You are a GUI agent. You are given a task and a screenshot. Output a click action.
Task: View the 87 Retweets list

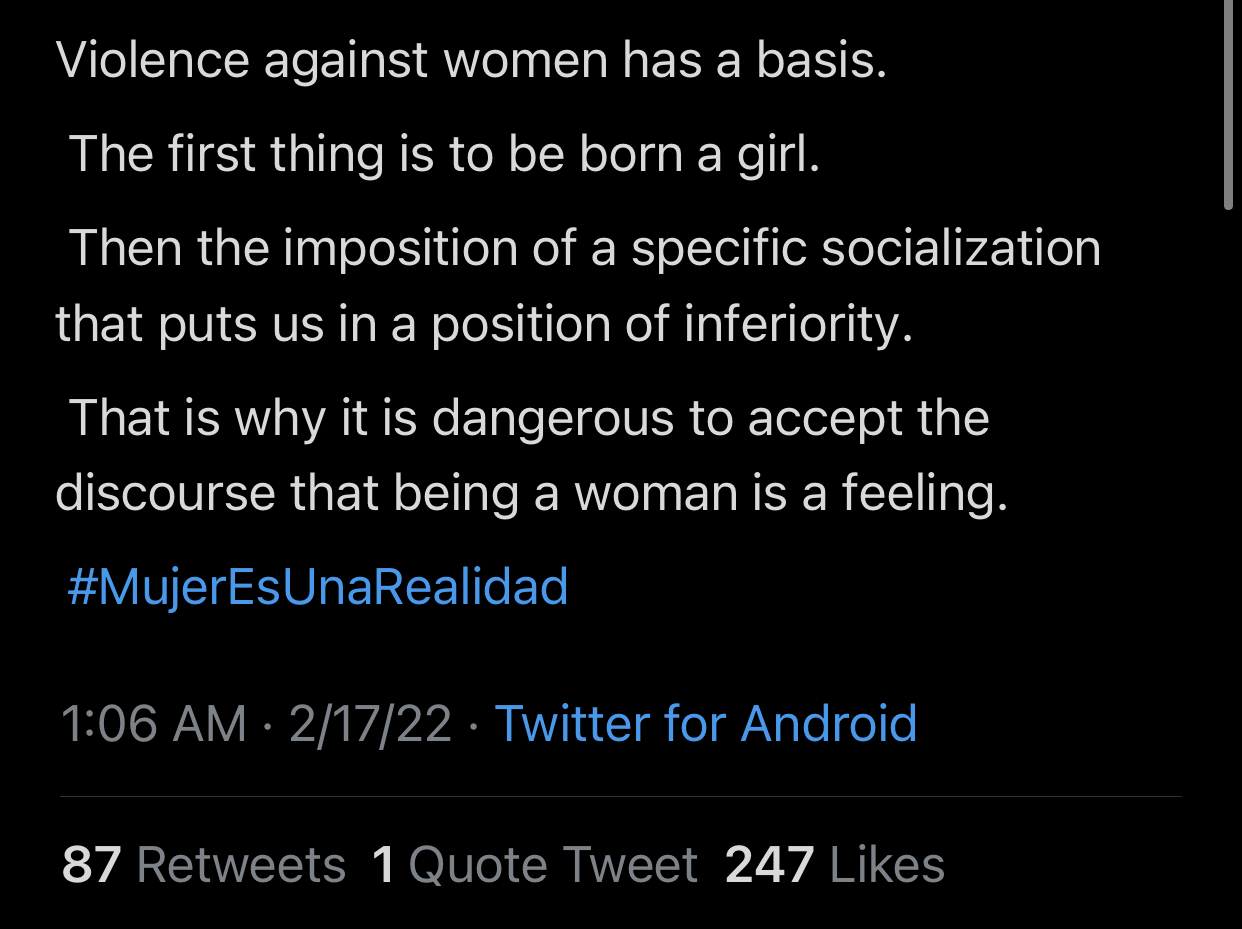pos(204,865)
